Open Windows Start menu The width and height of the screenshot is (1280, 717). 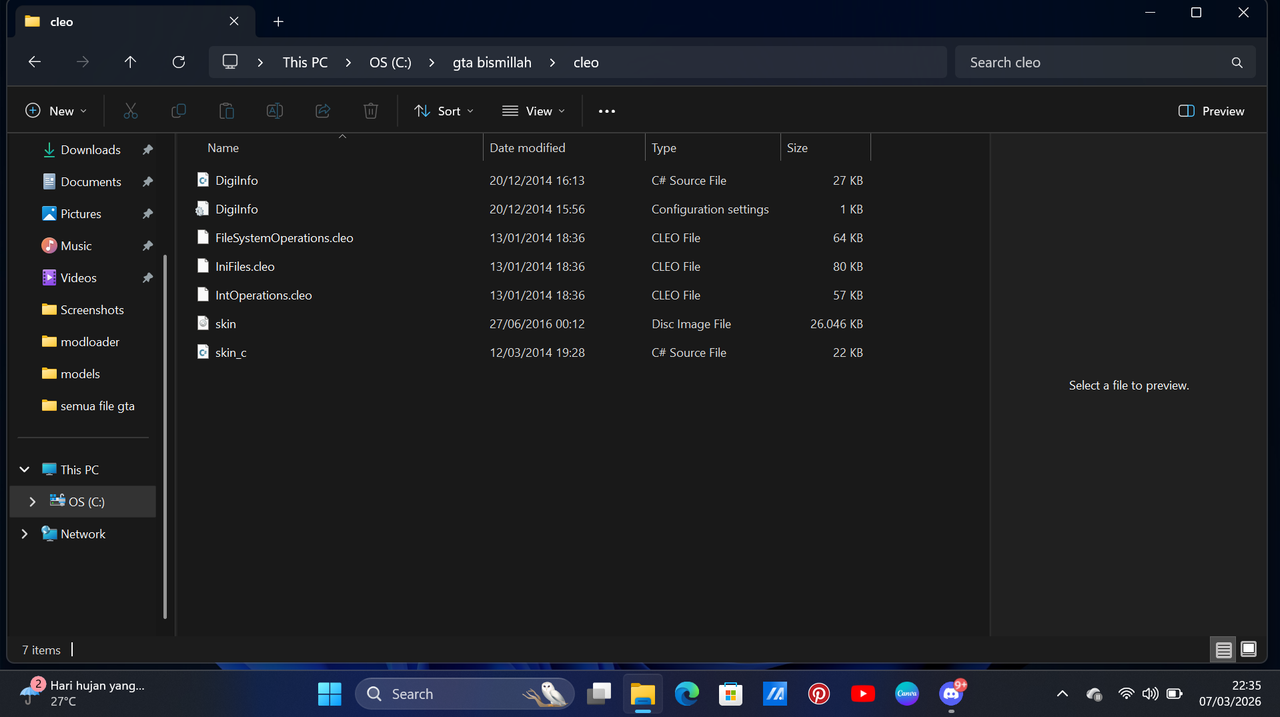click(329, 693)
